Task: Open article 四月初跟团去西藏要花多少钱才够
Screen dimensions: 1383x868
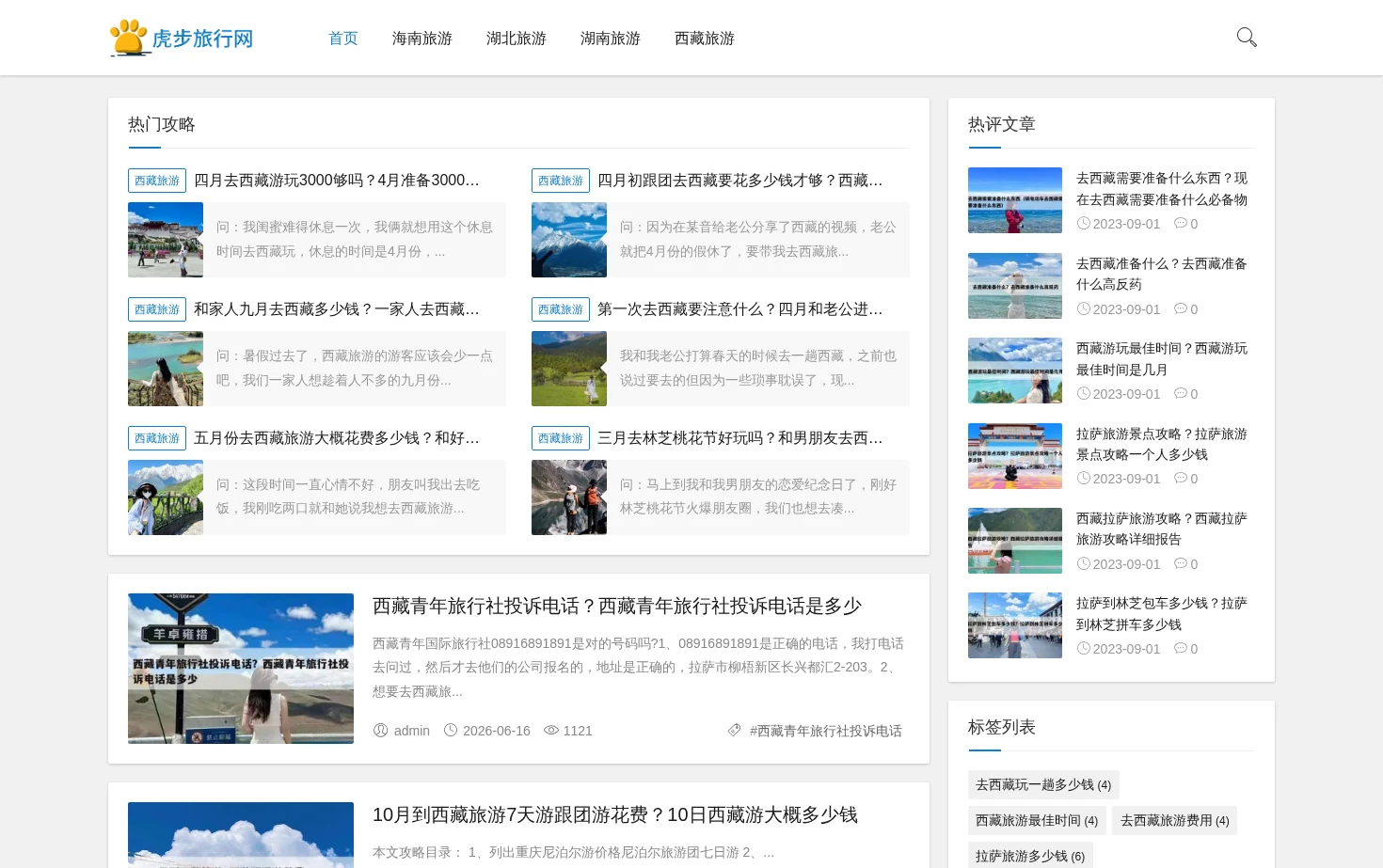Action: [740, 181]
